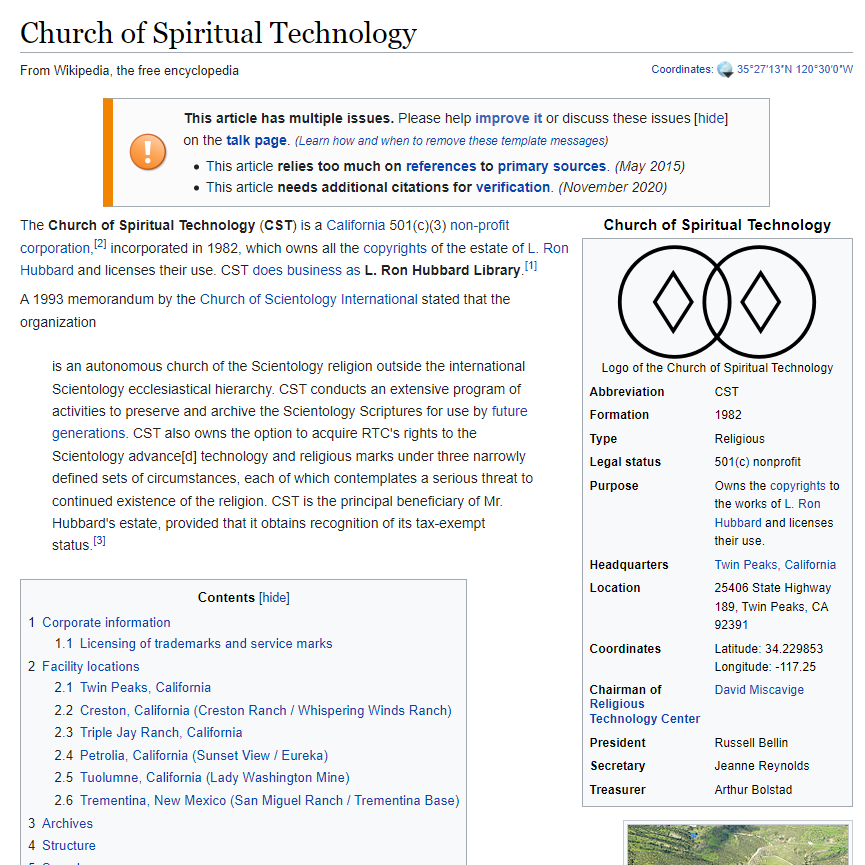Viewport: 865px width, 865px height.
Task: Click the address '25406 State Highway'
Action: pos(773,588)
